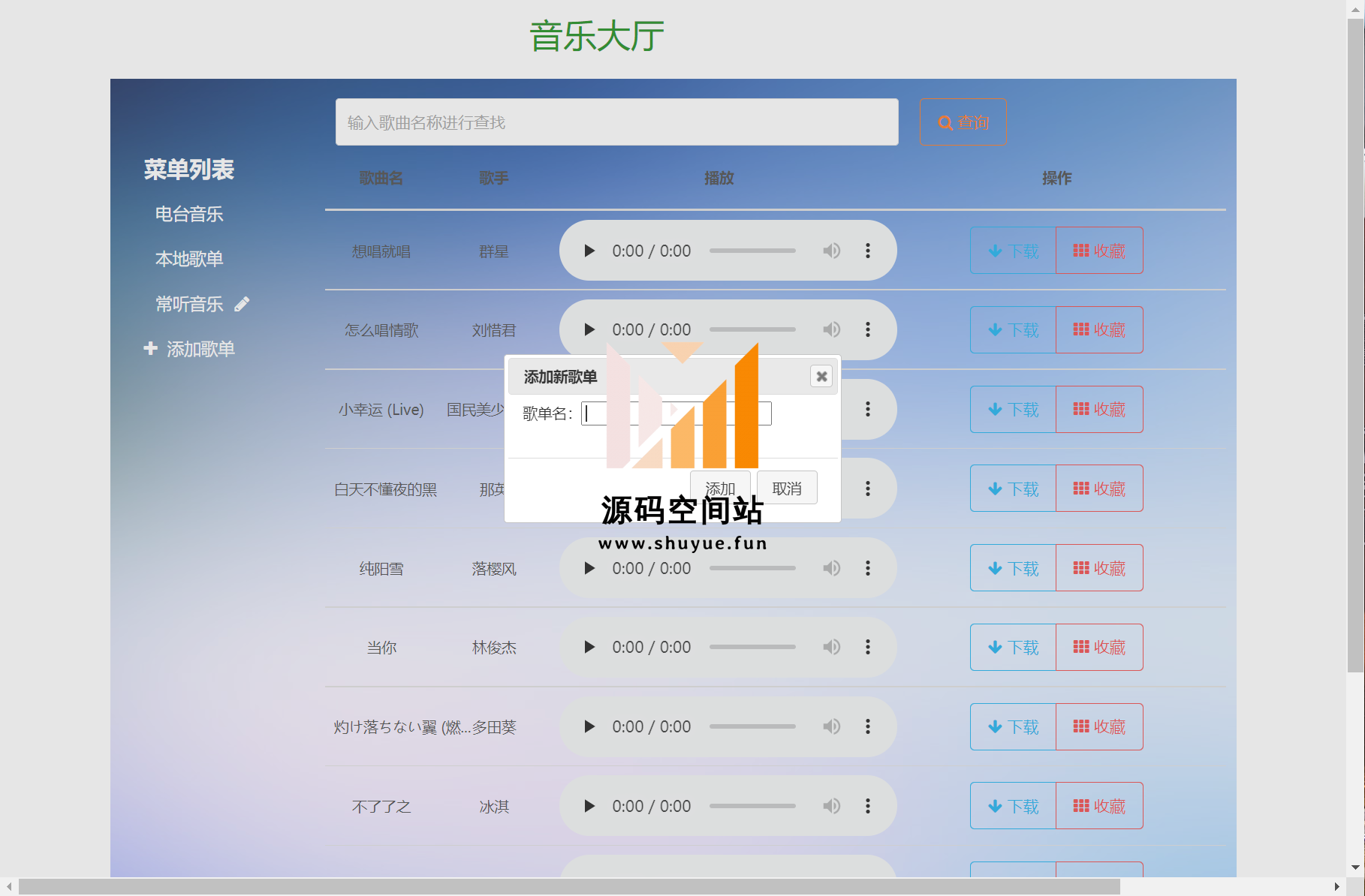Image resolution: width=1365 pixels, height=896 pixels.
Task: Open more options for 纯阳雪 player
Action: pyautogui.click(x=868, y=568)
